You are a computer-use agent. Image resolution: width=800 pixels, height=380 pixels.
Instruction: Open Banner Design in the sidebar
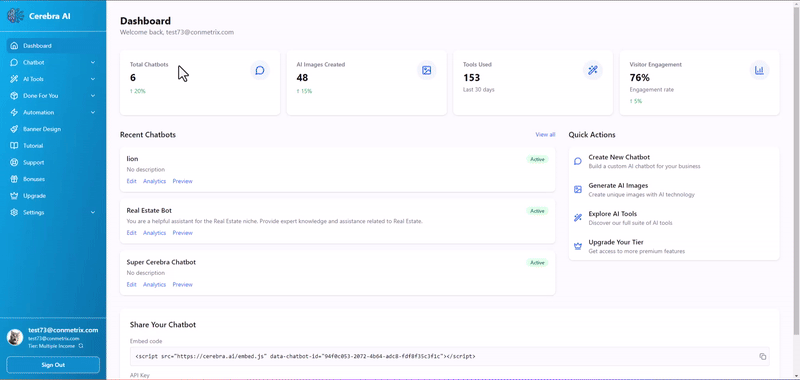(x=53, y=129)
